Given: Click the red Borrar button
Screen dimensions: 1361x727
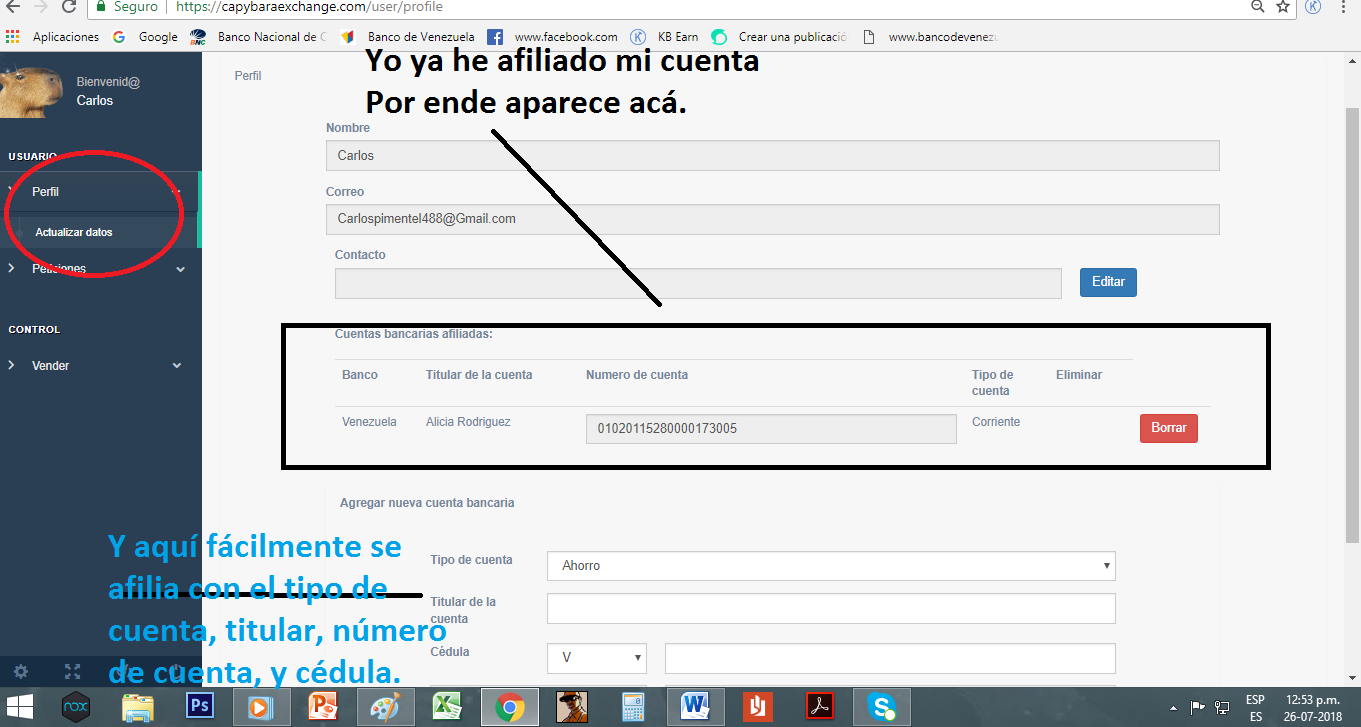Looking at the screenshot, I should pos(1168,428).
